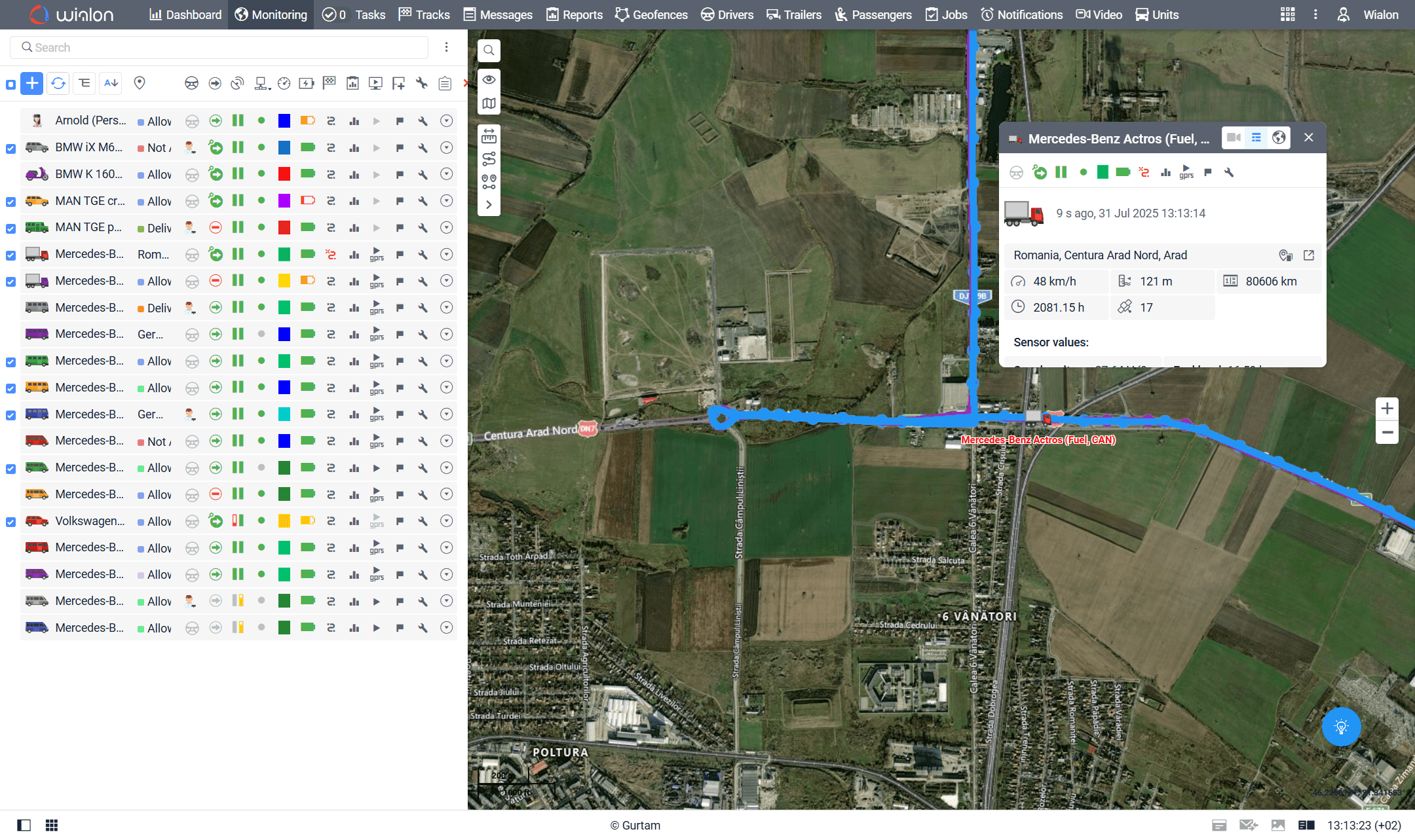Check the checkbox next to Arnold (Pers...)
The width and height of the screenshot is (1415, 840).
(x=10, y=120)
